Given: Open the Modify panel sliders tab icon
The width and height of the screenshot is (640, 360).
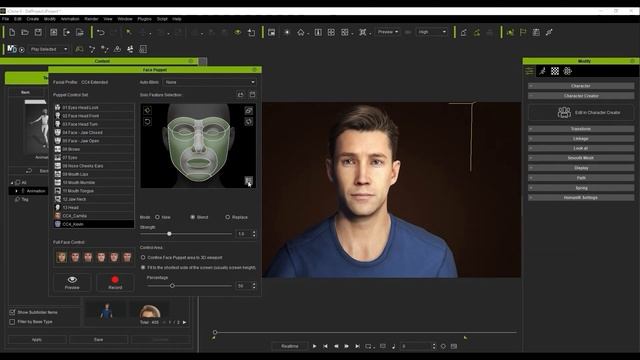Looking at the screenshot, I should tap(529, 71).
